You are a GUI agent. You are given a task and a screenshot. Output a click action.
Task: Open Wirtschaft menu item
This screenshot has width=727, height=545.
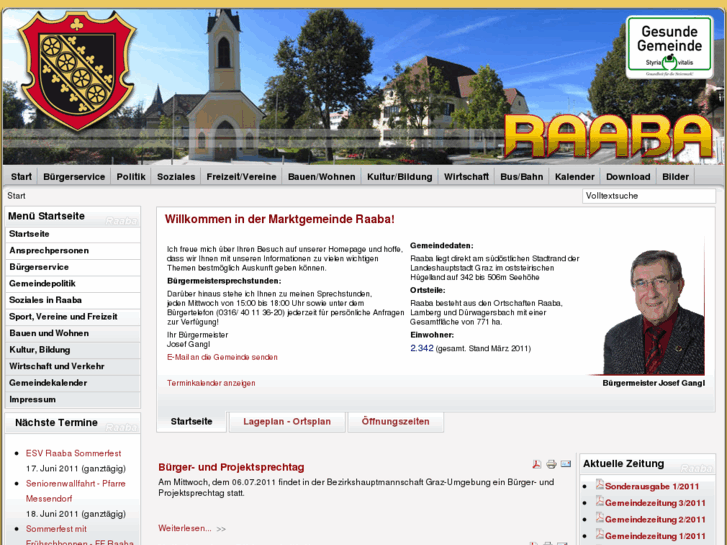[x=466, y=177]
